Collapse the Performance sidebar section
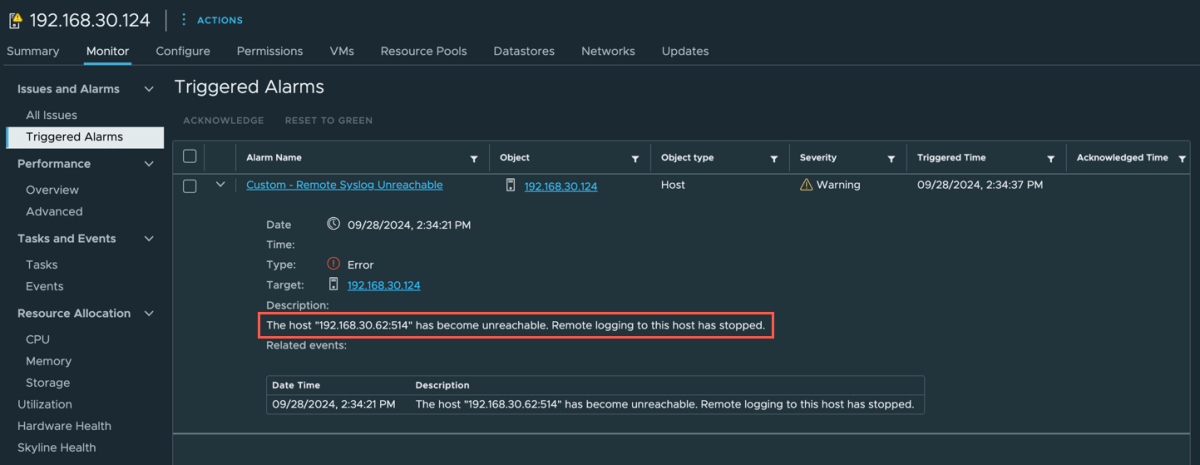The image size is (1200, 465). click(x=149, y=164)
